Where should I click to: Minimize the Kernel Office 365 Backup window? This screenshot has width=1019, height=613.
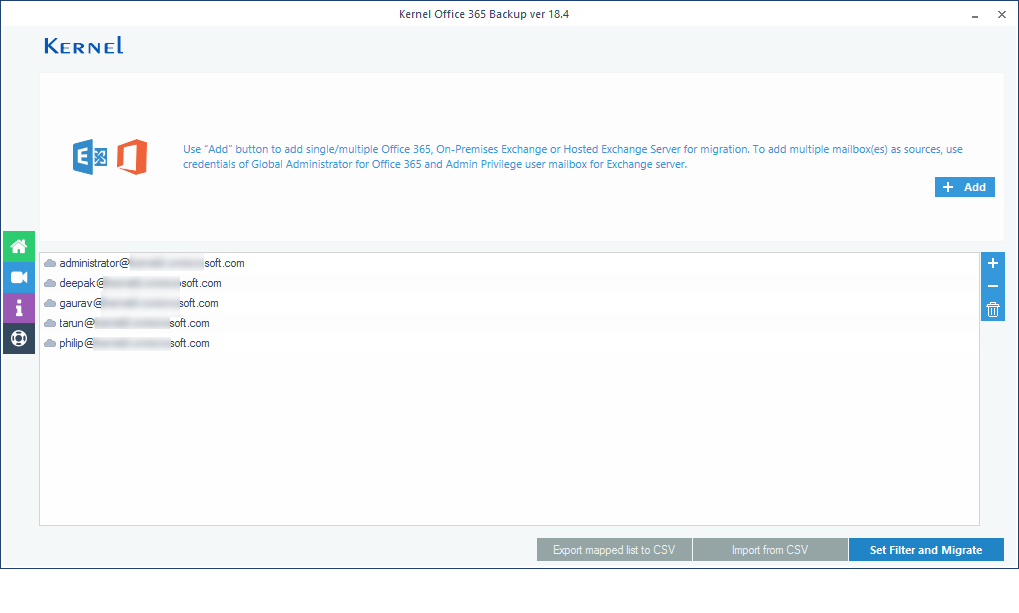pos(975,15)
